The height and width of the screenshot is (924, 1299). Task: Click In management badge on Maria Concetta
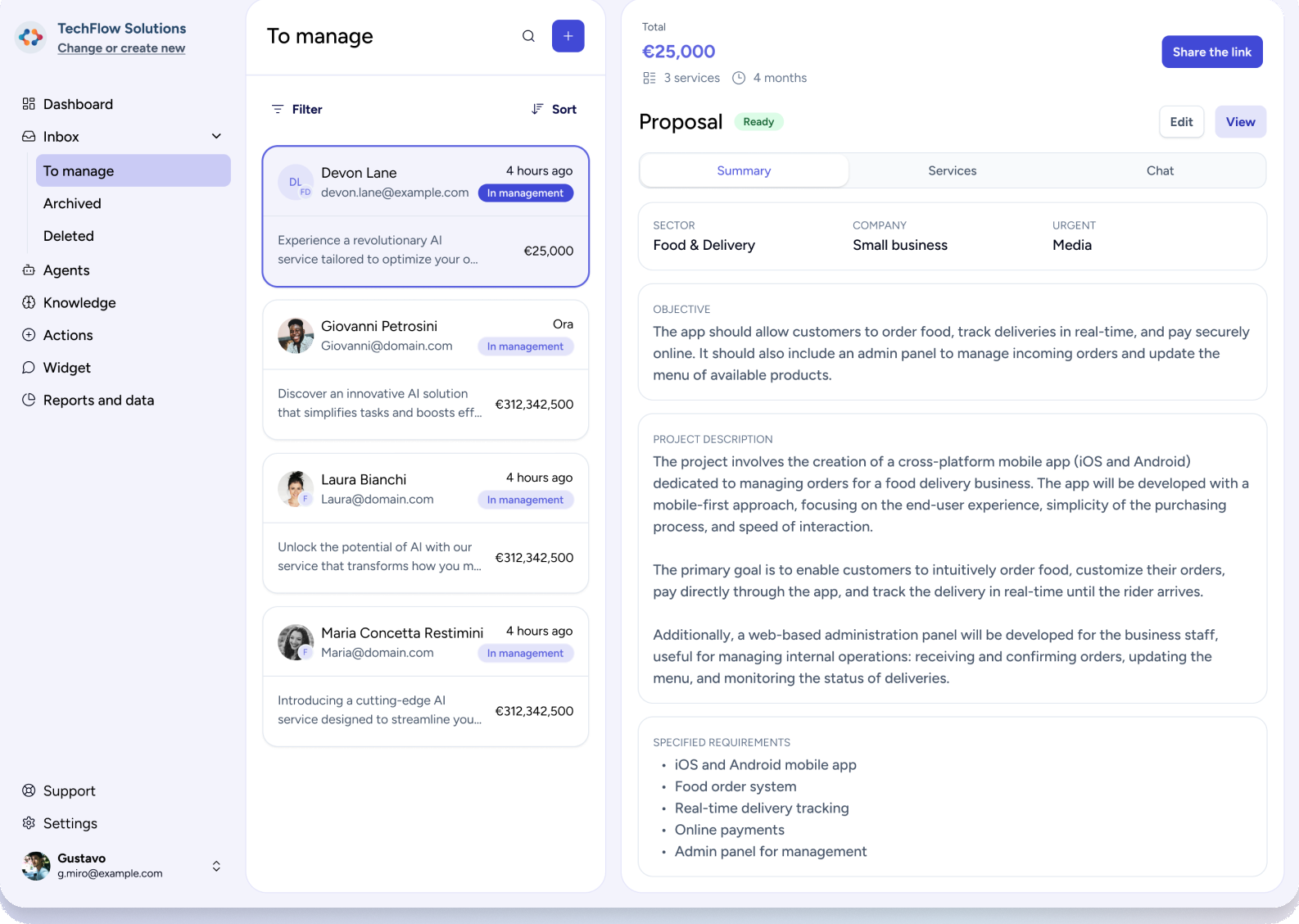(x=525, y=653)
